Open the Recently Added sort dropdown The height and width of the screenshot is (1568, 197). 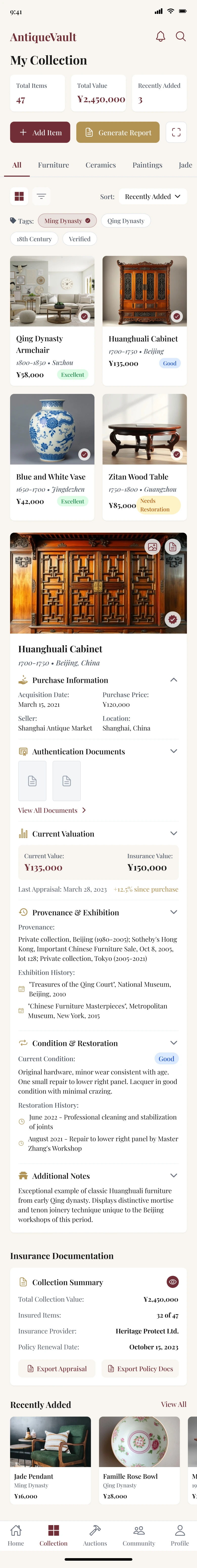click(x=153, y=197)
